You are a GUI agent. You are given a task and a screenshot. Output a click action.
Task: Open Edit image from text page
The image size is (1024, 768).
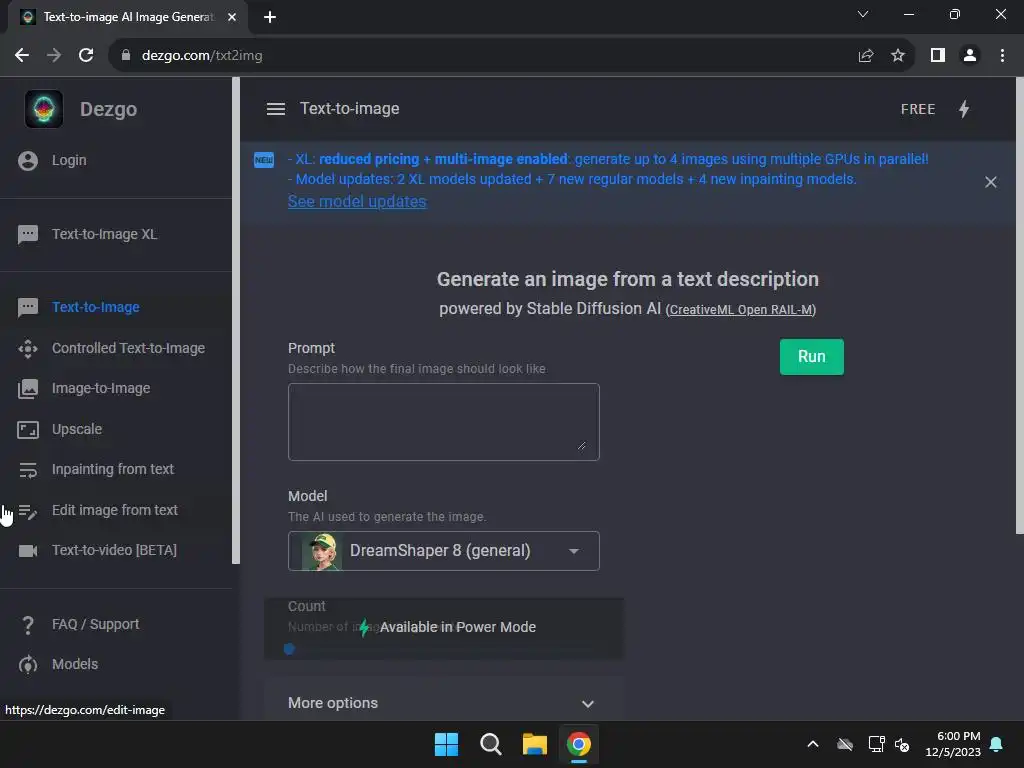coord(114,510)
